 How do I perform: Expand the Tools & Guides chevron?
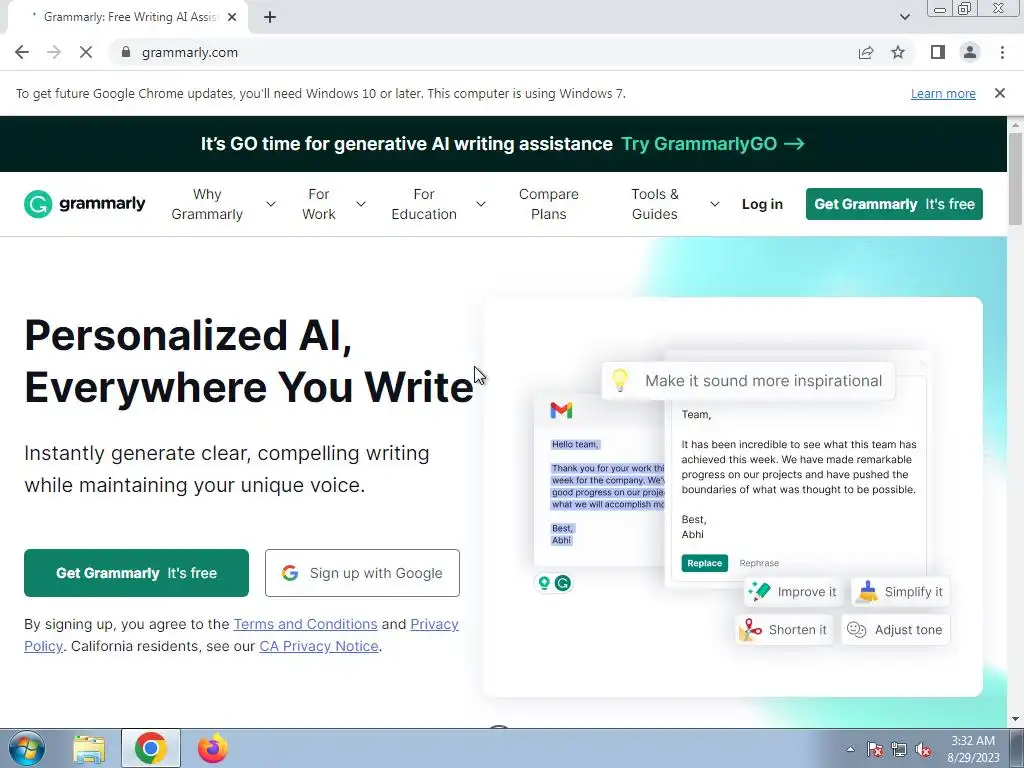click(x=714, y=204)
